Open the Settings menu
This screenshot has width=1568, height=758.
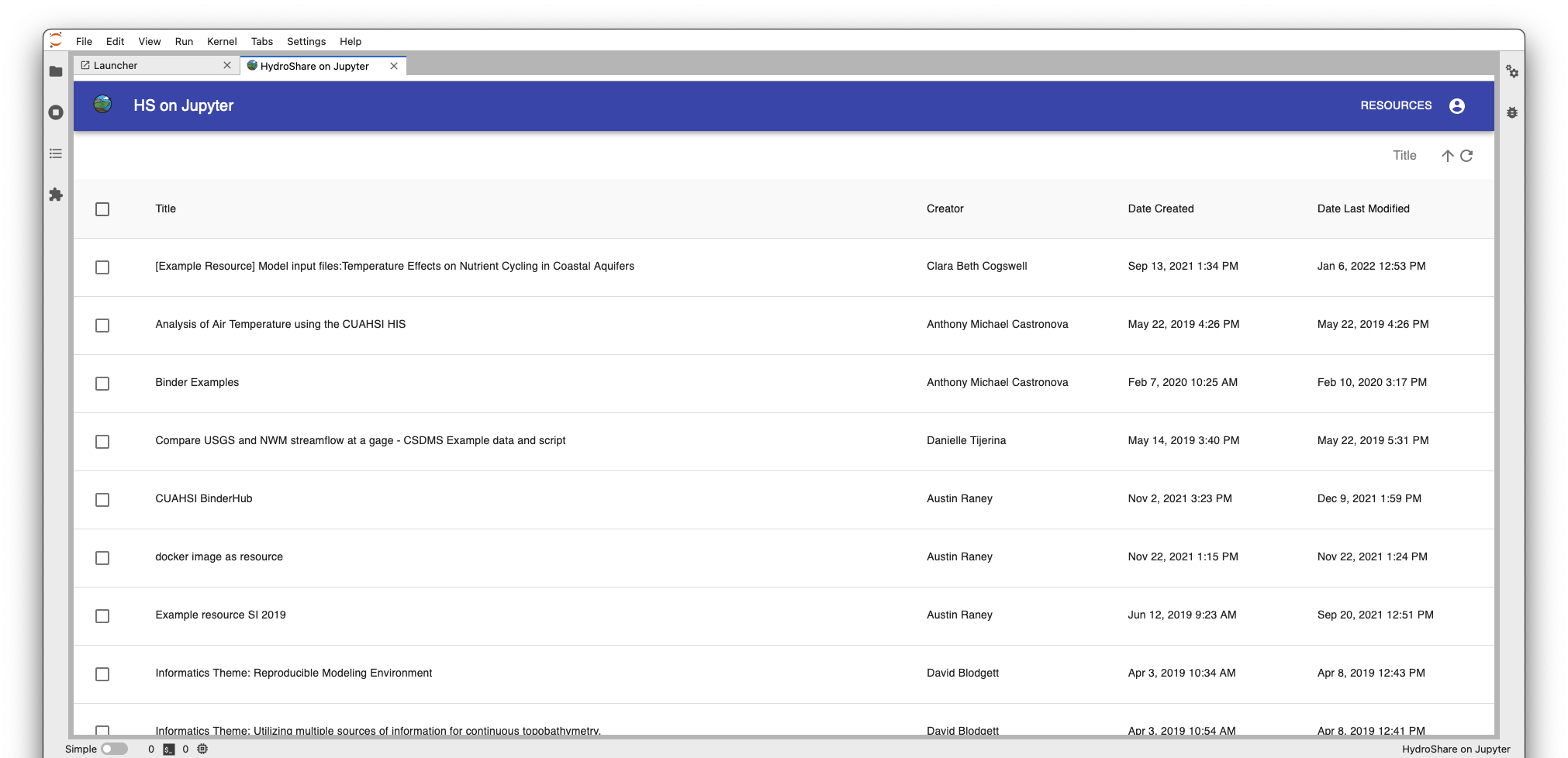coord(306,41)
